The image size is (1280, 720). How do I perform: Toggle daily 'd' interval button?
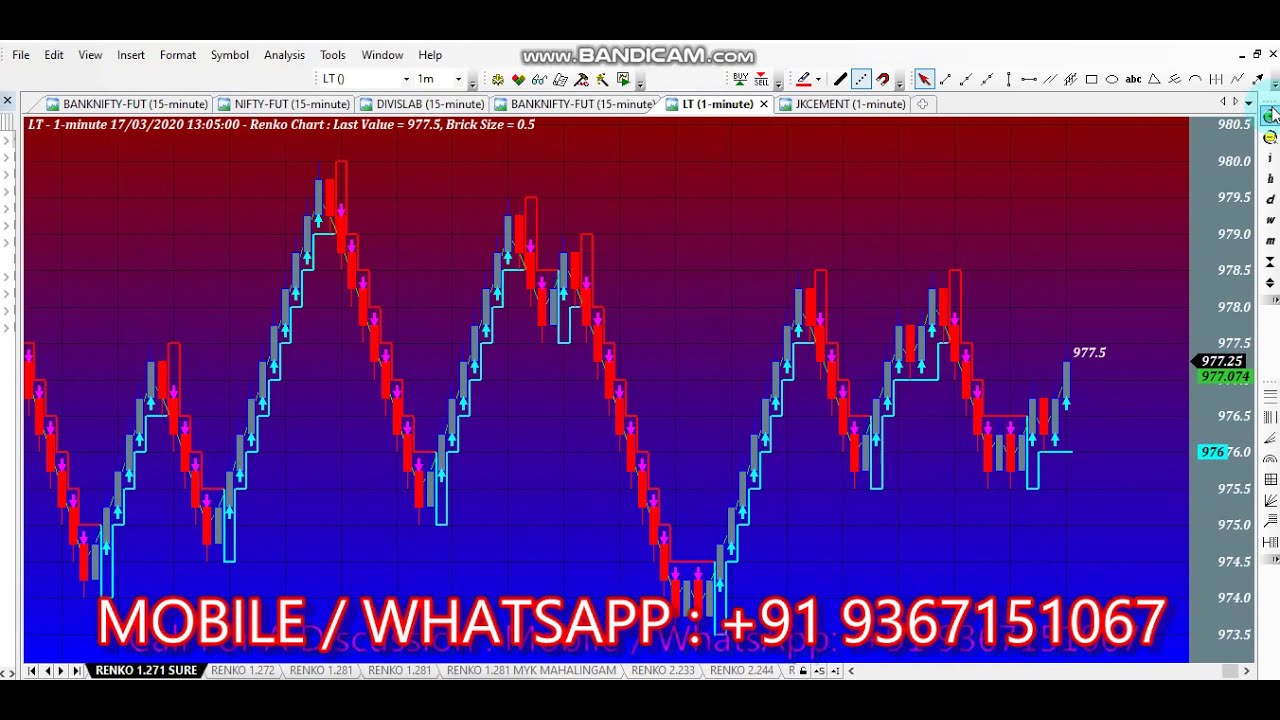[x=1270, y=200]
